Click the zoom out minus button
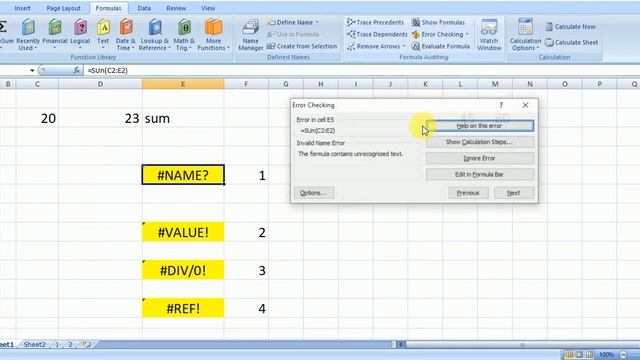The width and height of the screenshot is (640, 360). (x=623, y=354)
